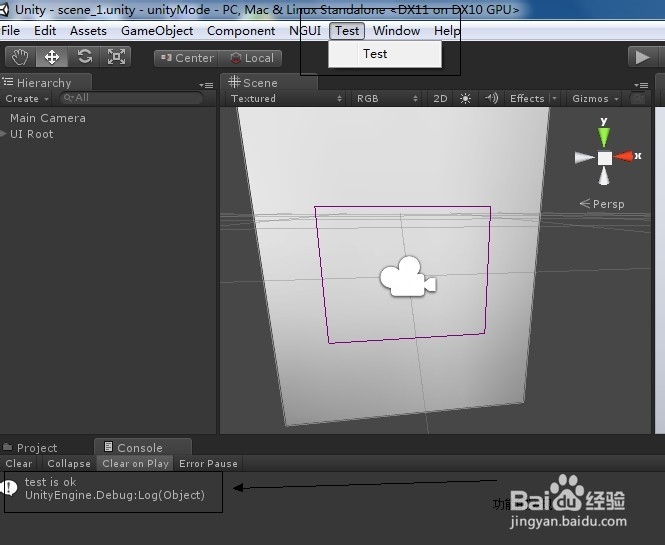This screenshot has width=665, height=545.
Task: Expand the UI Root node arrow
Action: click(x=3, y=134)
